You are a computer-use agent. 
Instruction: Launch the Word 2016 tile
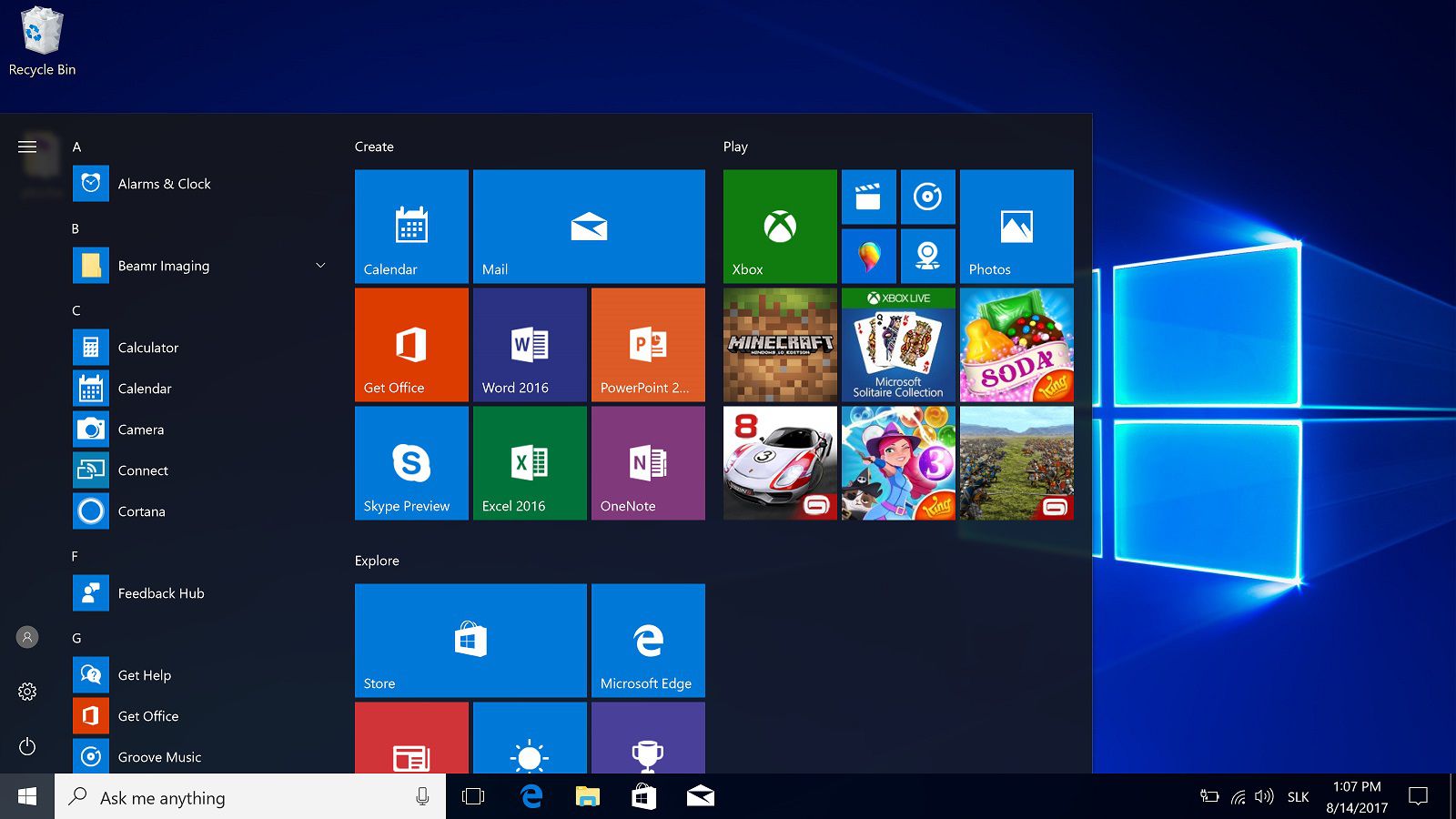(x=530, y=345)
